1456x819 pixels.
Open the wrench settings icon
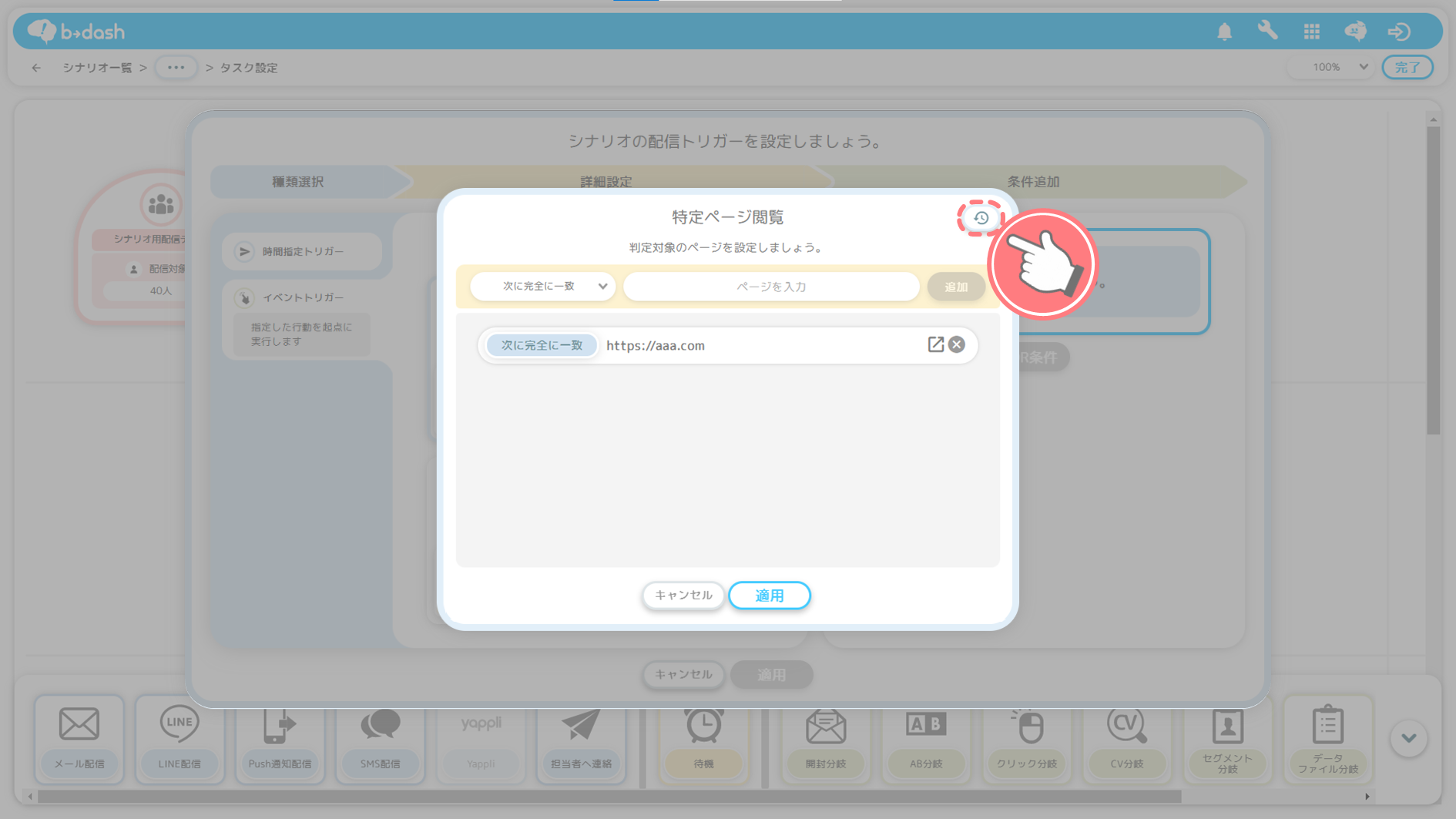pyautogui.click(x=1267, y=31)
